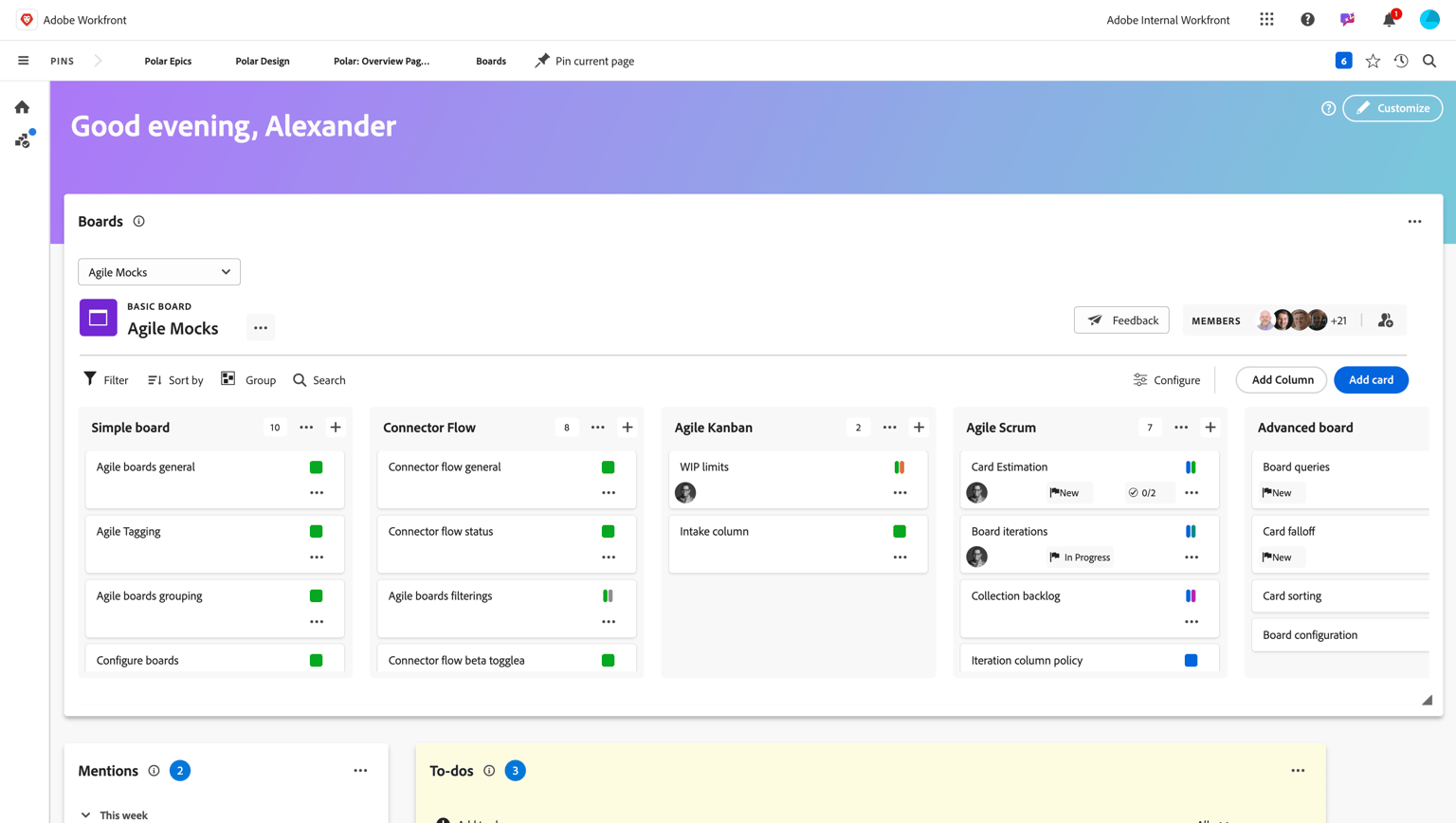
Task: Click the favorites star icon
Action: [1373, 61]
